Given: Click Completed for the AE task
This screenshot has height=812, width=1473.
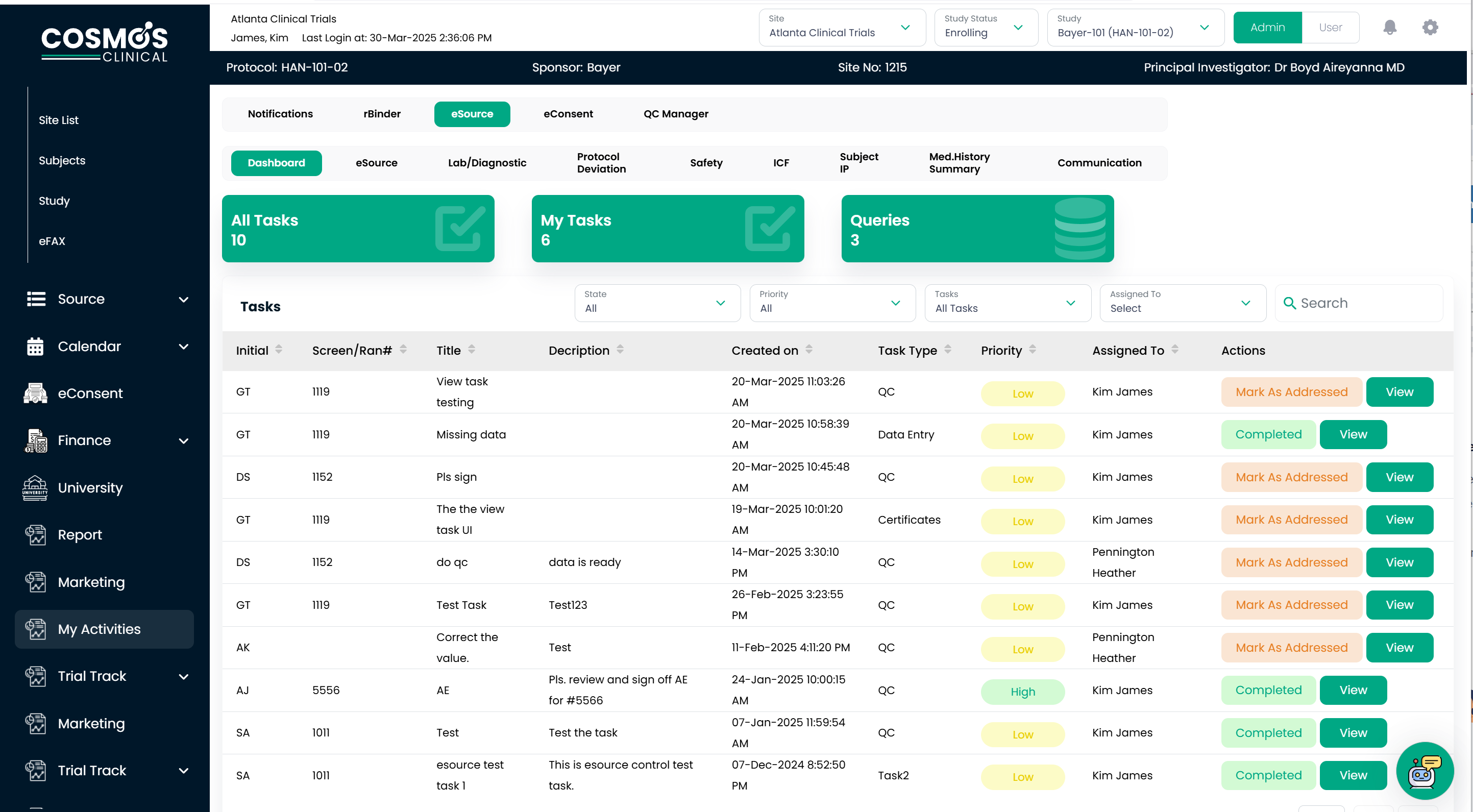Looking at the screenshot, I should pos(1268,690).
